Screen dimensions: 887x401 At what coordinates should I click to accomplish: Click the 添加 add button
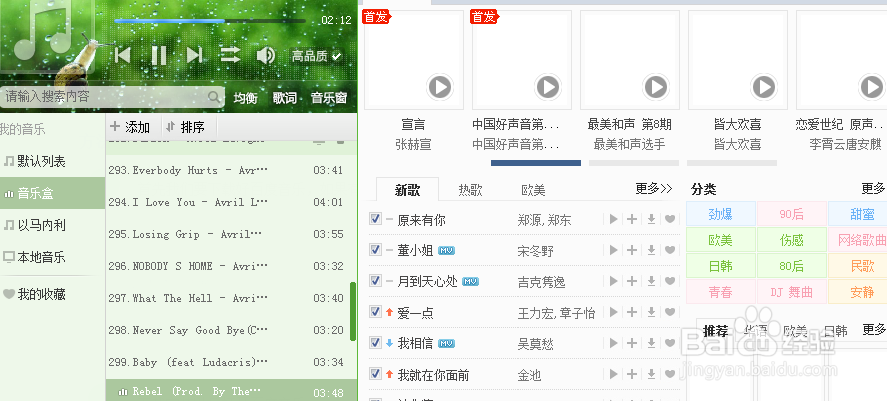point(130,127)
